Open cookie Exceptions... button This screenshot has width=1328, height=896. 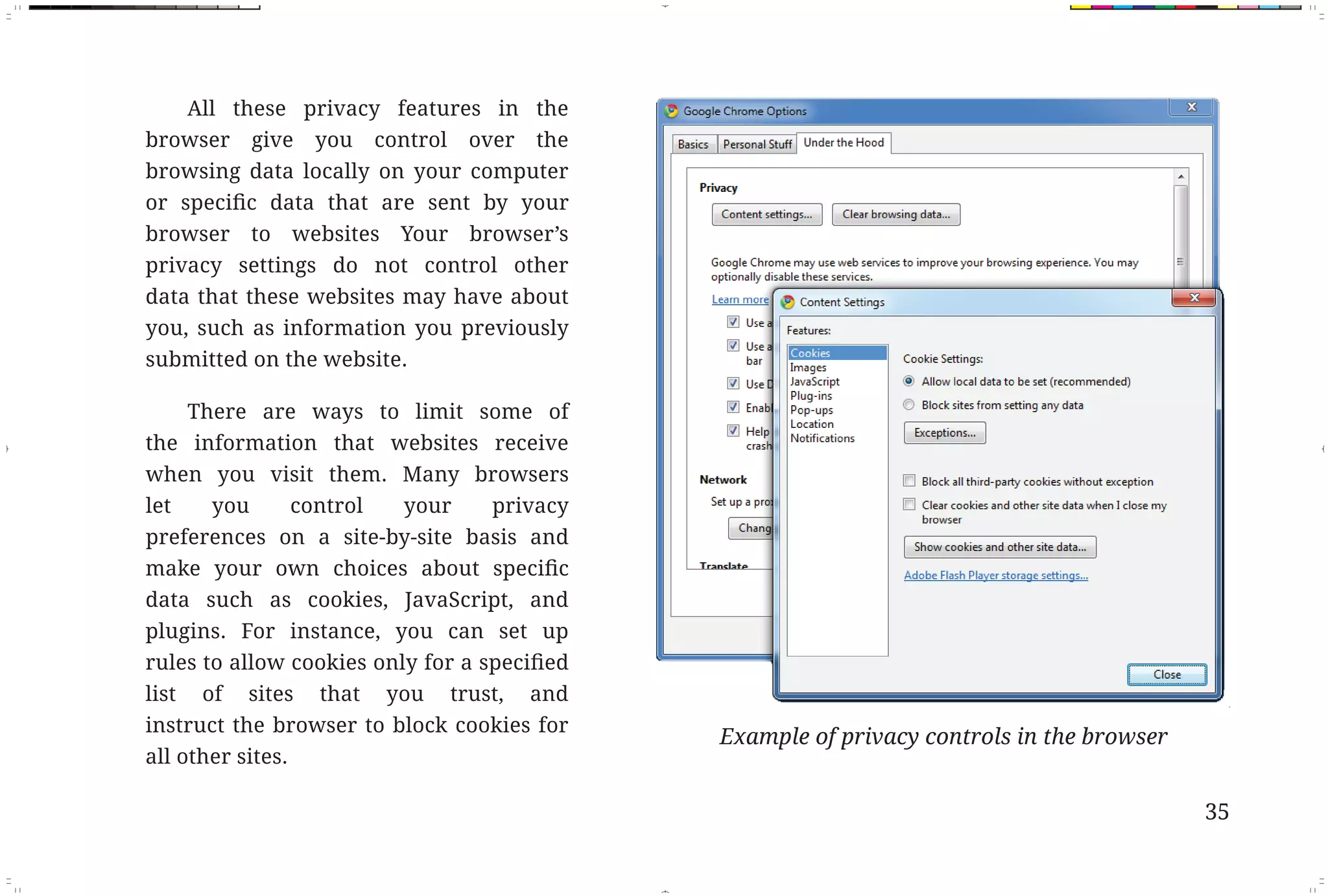945,433
